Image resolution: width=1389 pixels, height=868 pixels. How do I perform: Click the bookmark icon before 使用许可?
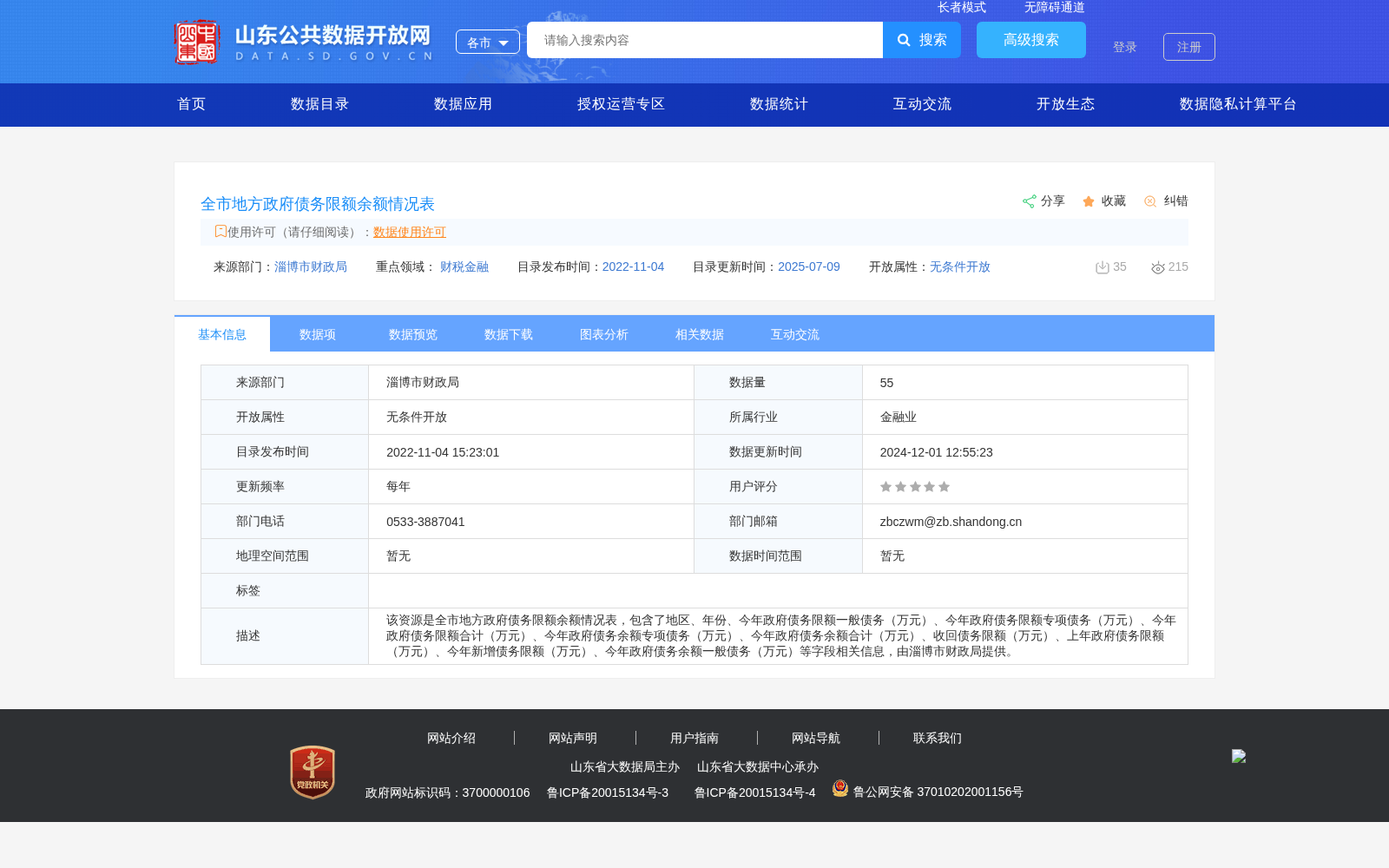point(221,231)
